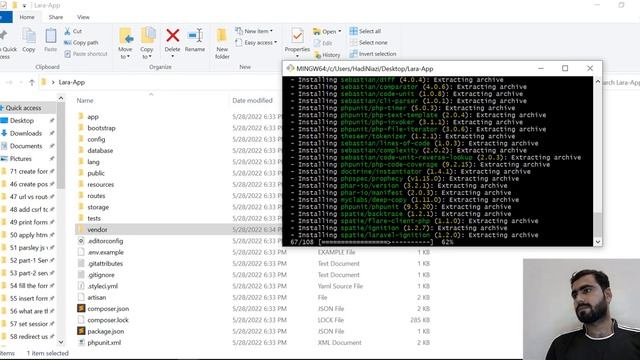Click History in the Open group
This screenshot has width=640, height=360.
[327, 55]
